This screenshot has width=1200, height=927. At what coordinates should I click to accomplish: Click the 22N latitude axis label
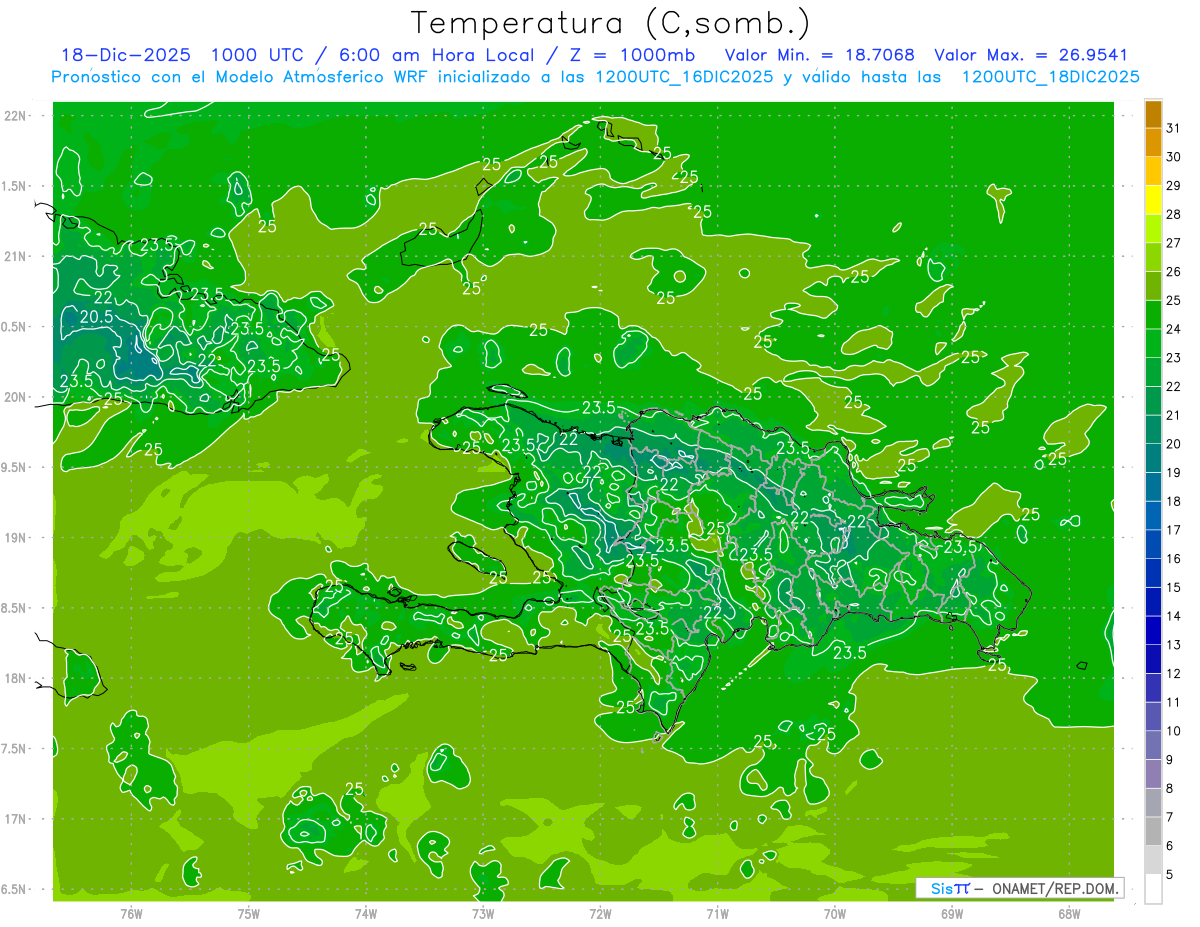[14, 116]
